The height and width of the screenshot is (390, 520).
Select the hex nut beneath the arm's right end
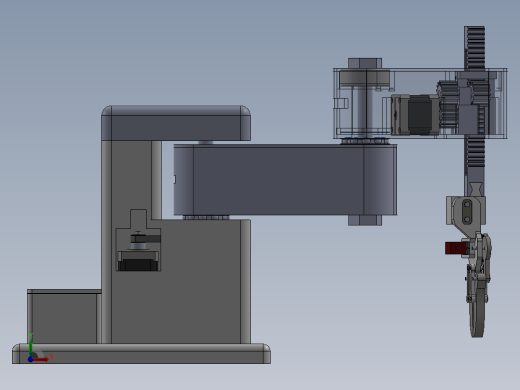365,220
